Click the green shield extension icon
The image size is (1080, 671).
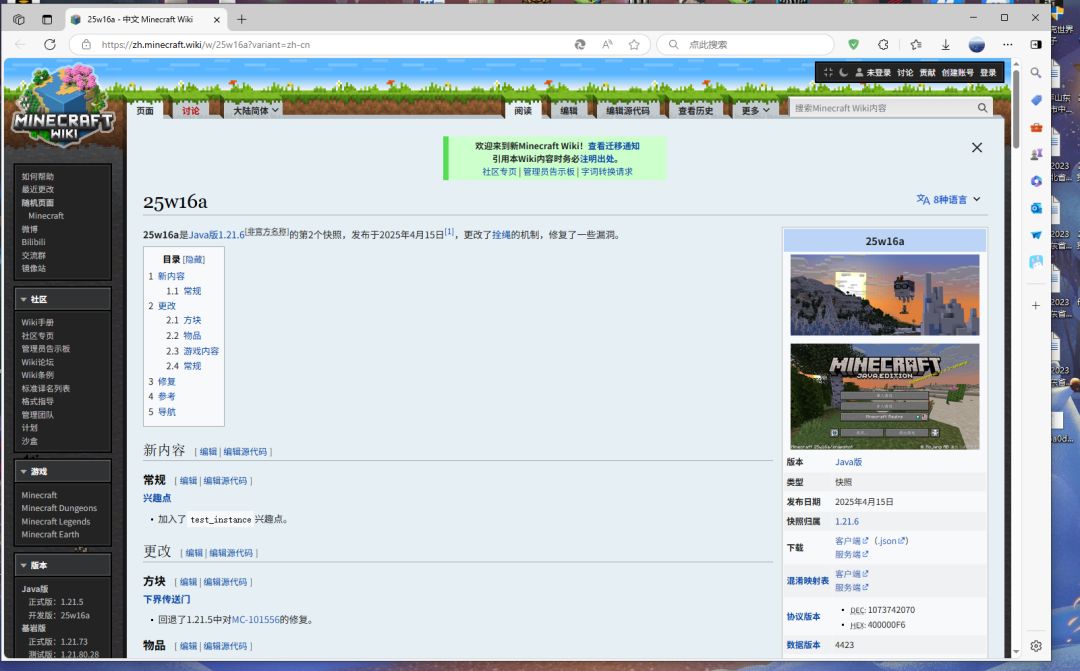point(853,44)
